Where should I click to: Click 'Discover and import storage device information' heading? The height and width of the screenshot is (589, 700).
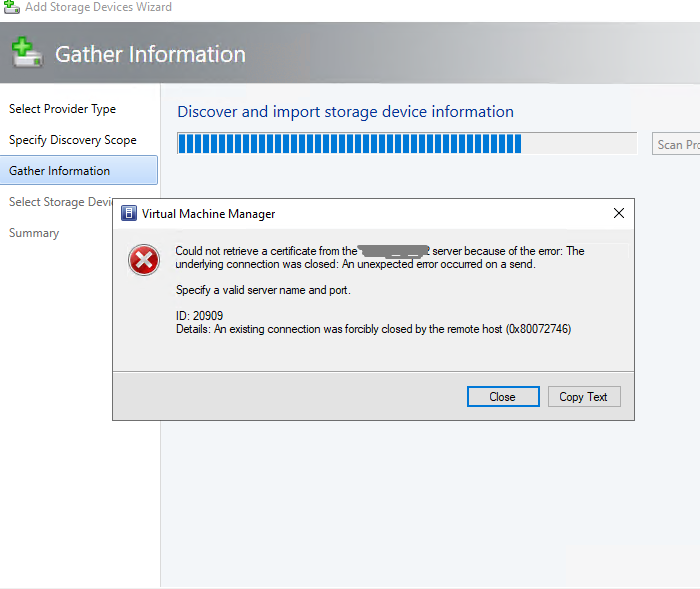point(346,112)
